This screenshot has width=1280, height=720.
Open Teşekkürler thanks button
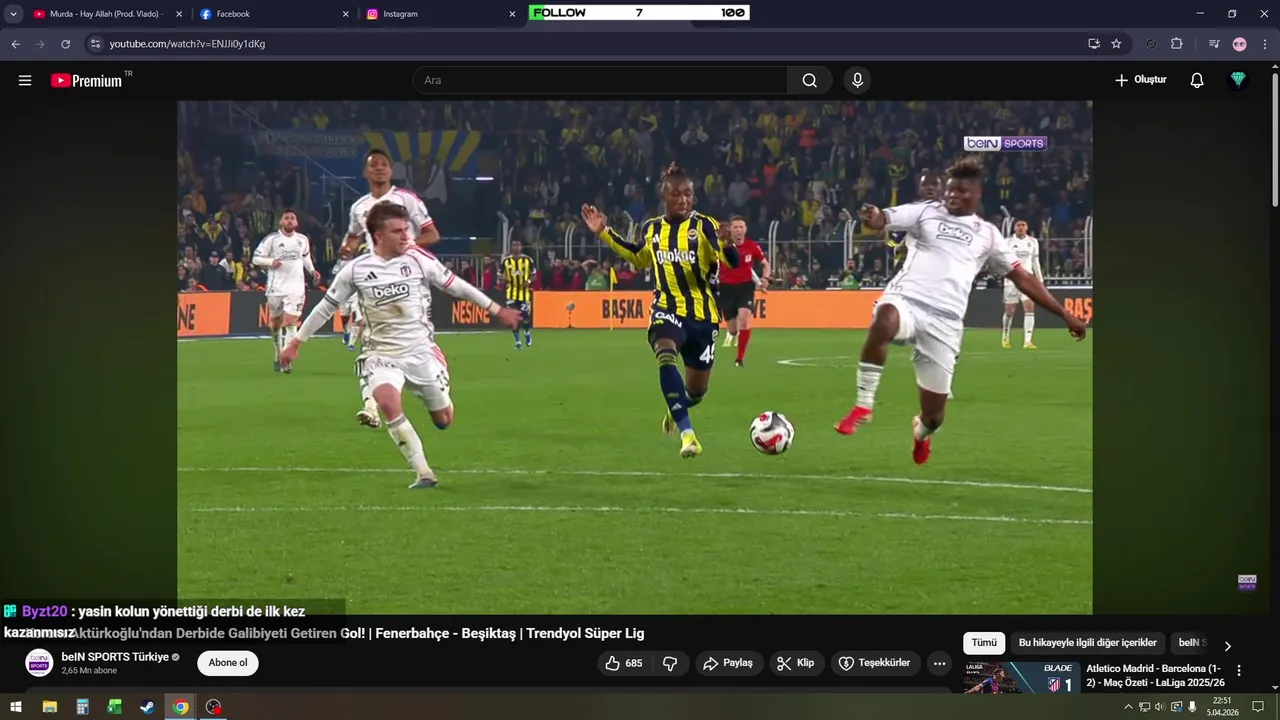tap(875, 663)
